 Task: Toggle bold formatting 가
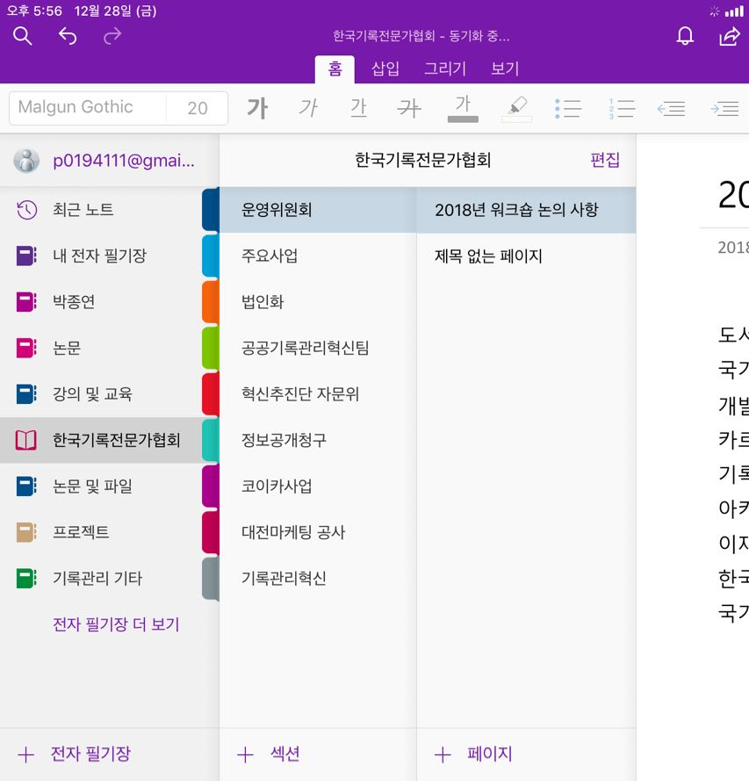[x=257, y=108]
